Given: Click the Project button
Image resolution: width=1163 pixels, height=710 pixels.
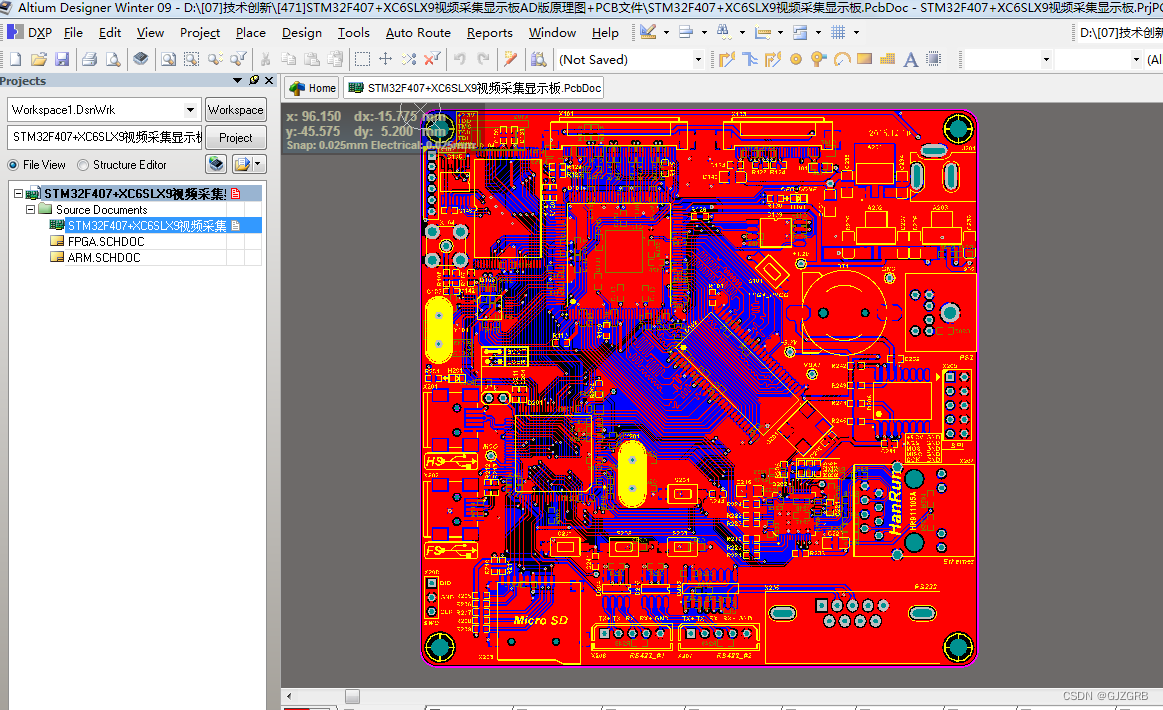Looking at the screenshot, I should point(236,138).
